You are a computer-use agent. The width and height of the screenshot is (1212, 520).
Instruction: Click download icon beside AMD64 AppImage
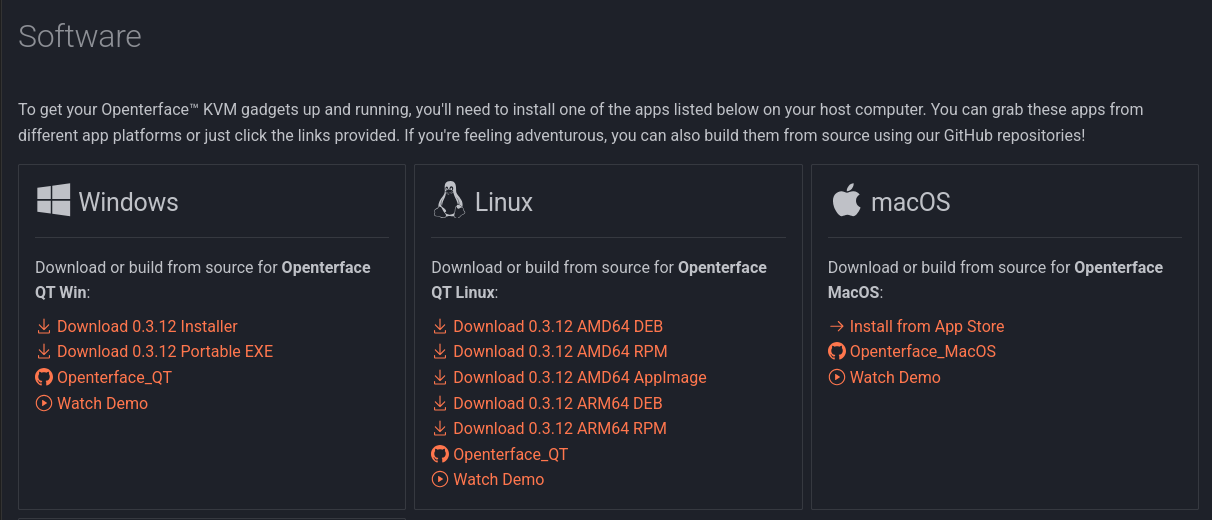tap(440, 377)
